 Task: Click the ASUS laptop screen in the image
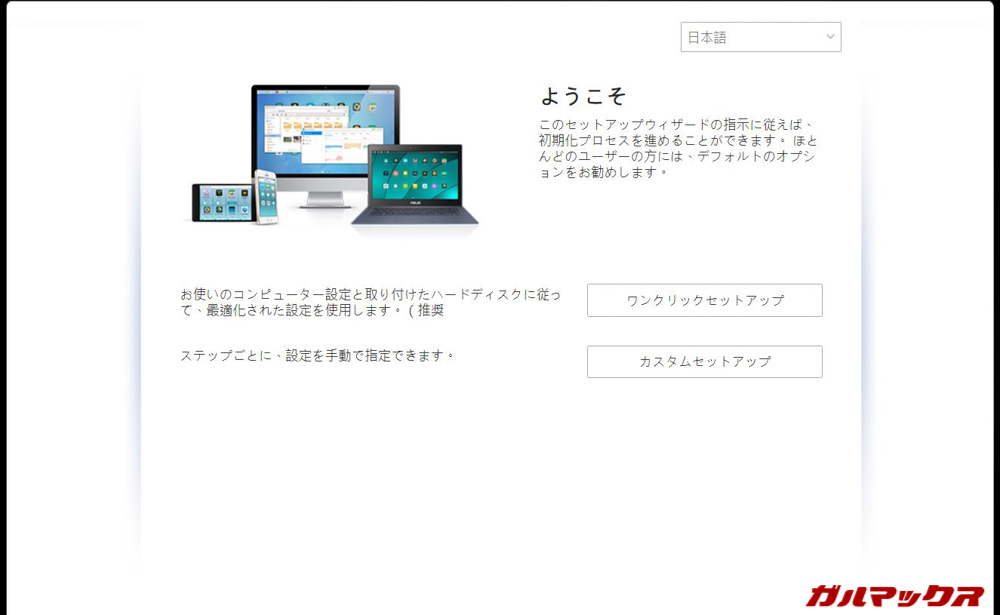[x=414, y=172]
